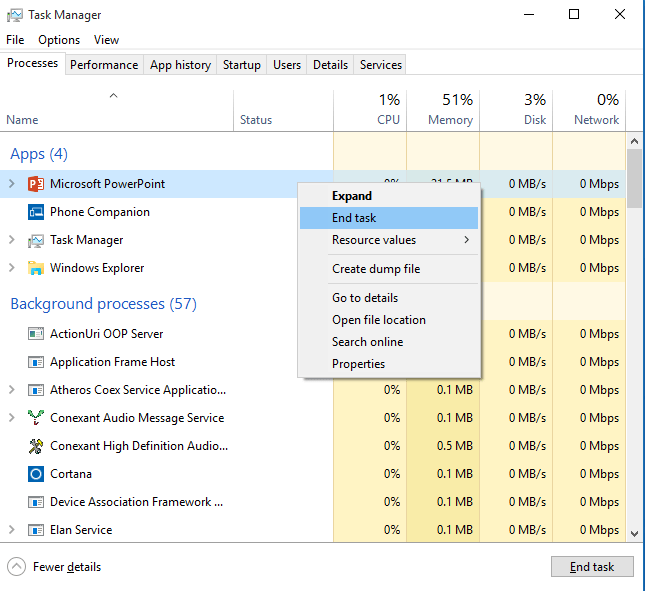Screen dimensions: 645x591
Task: Click the Cortana circle icon
Action: [x=36, y=474]
